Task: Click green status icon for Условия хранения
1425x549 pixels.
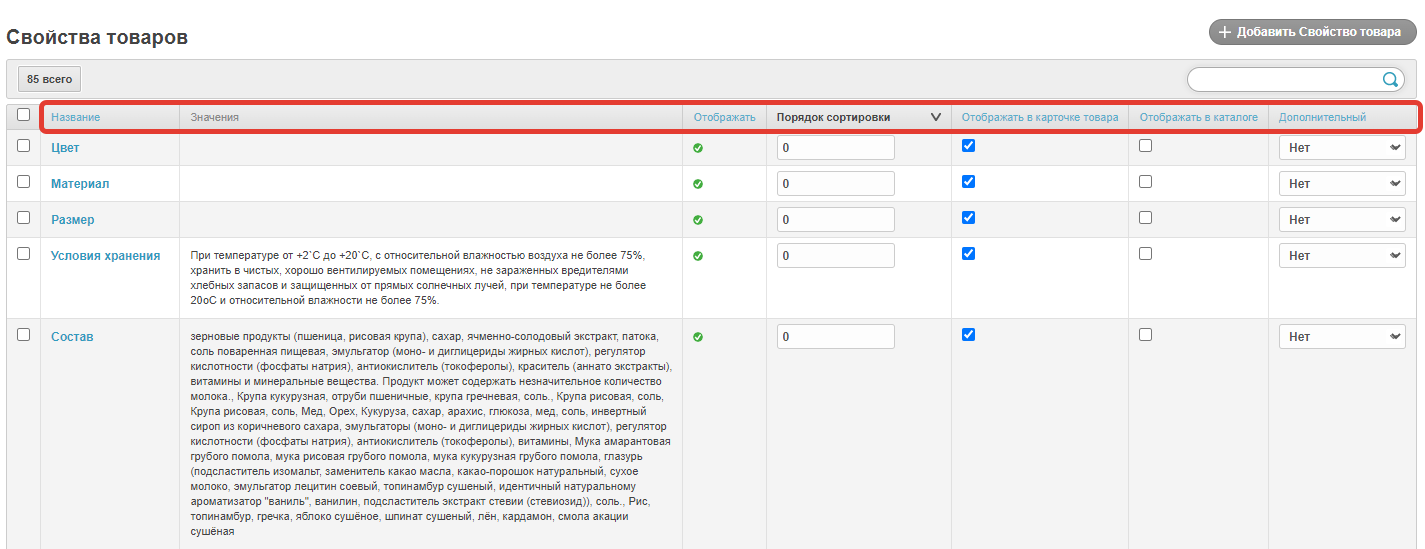Action: tap(698, 256)
